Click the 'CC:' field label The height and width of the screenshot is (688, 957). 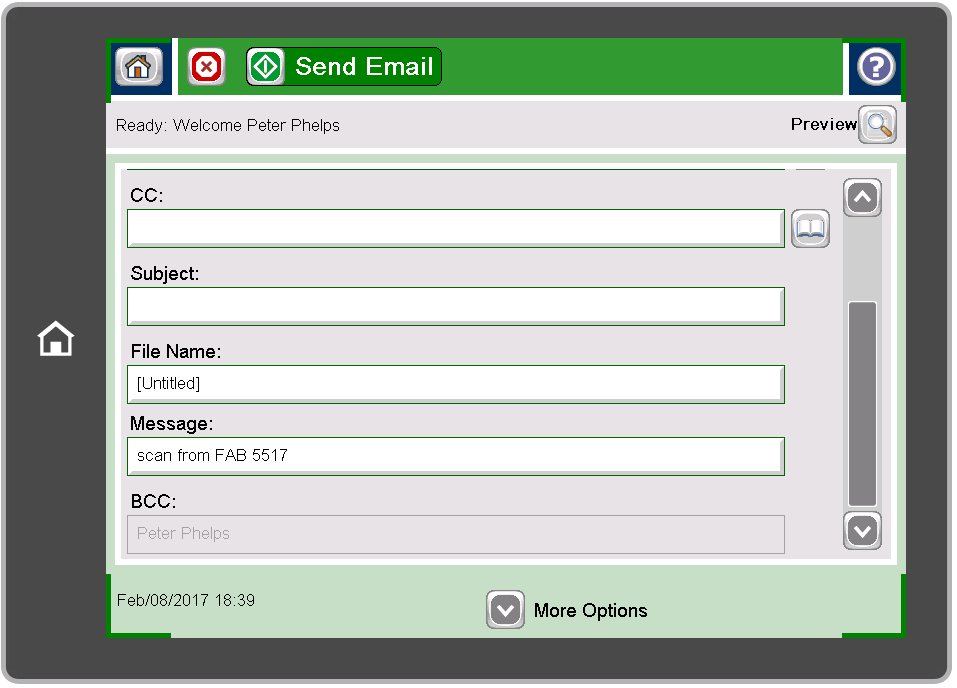146,195
